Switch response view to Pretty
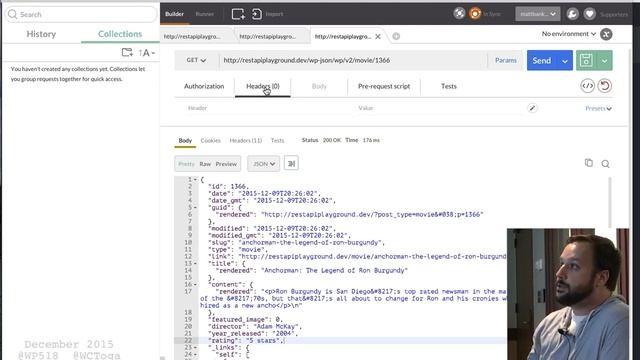640x360 pixels. (187, 164)
